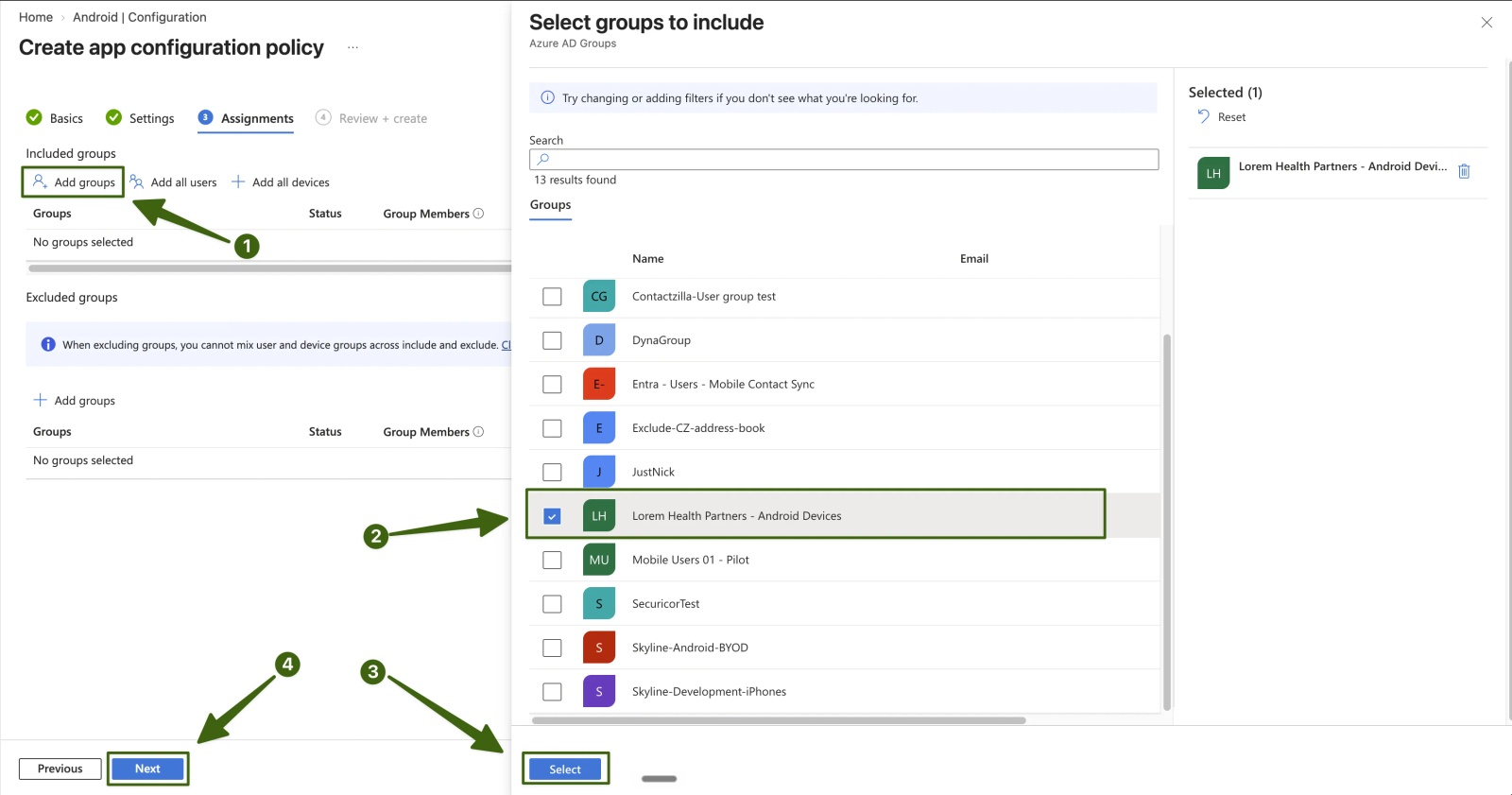The width and height of the screenshot is (1512, 795).
Task: Click the E- avatar for Entra - Users - Mobile Contact Sync
Action: click(x=599, y=384)
